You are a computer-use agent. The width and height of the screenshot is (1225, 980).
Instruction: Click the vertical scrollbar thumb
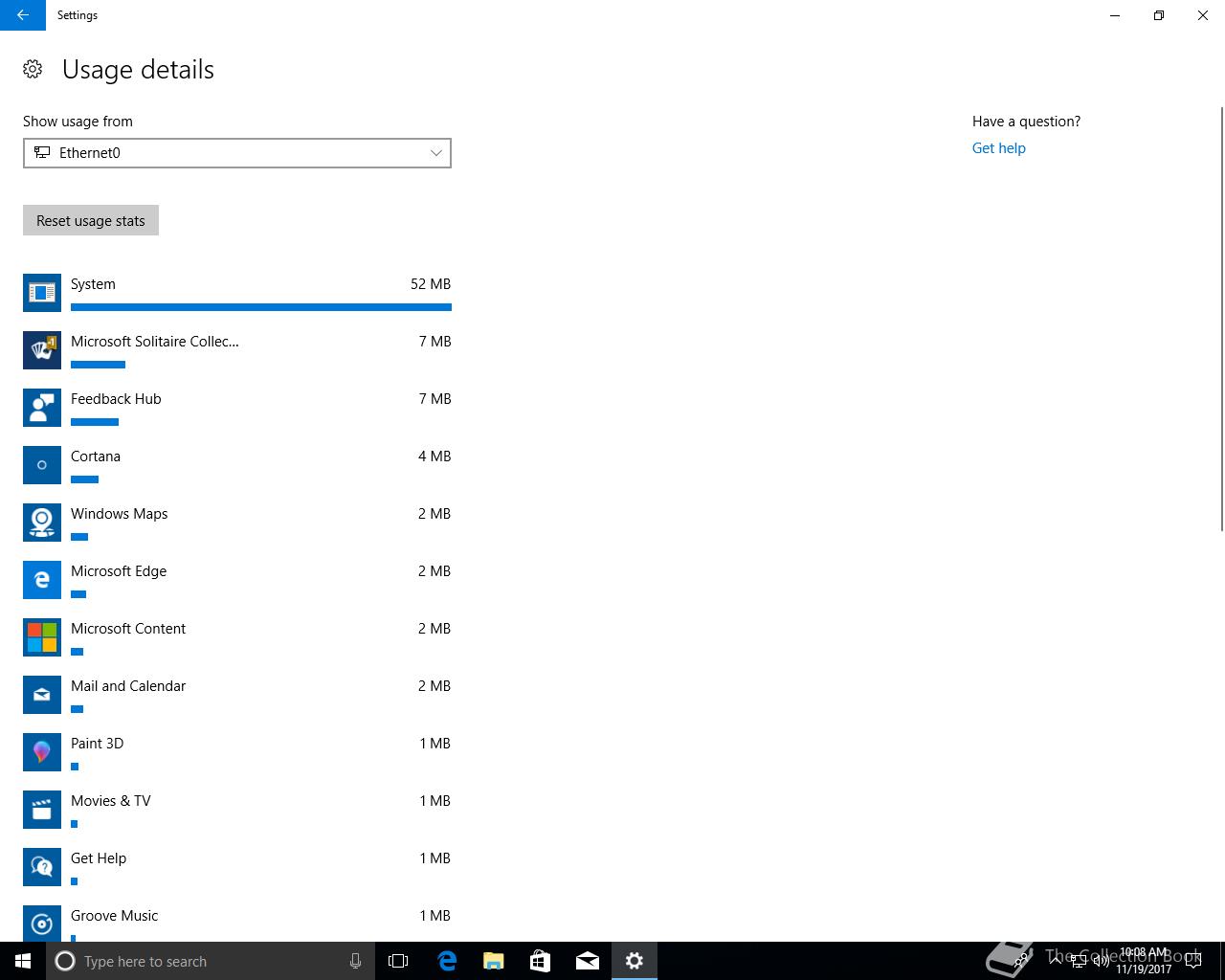[1221, 319]
